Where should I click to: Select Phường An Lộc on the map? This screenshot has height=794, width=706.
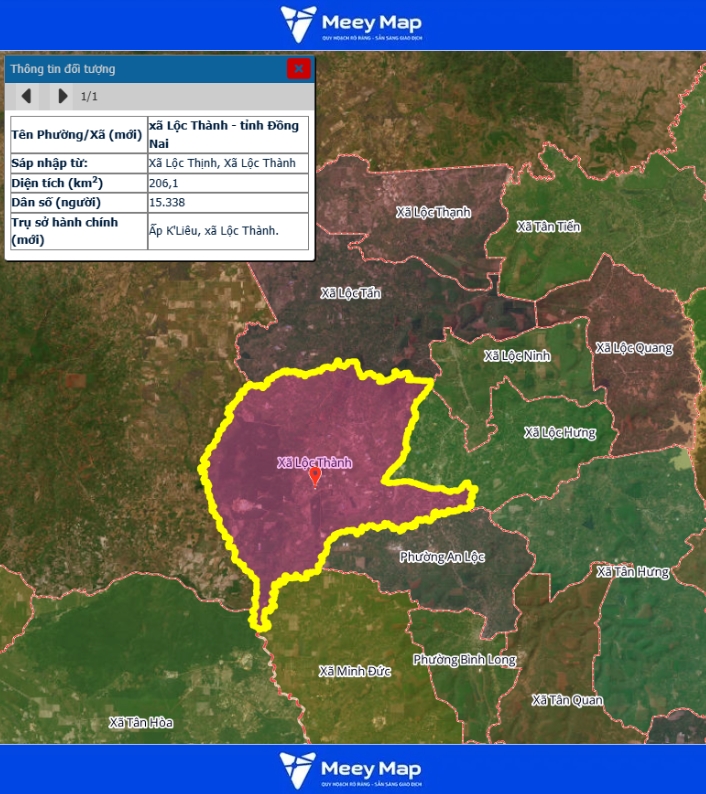[x=441, y=556]
